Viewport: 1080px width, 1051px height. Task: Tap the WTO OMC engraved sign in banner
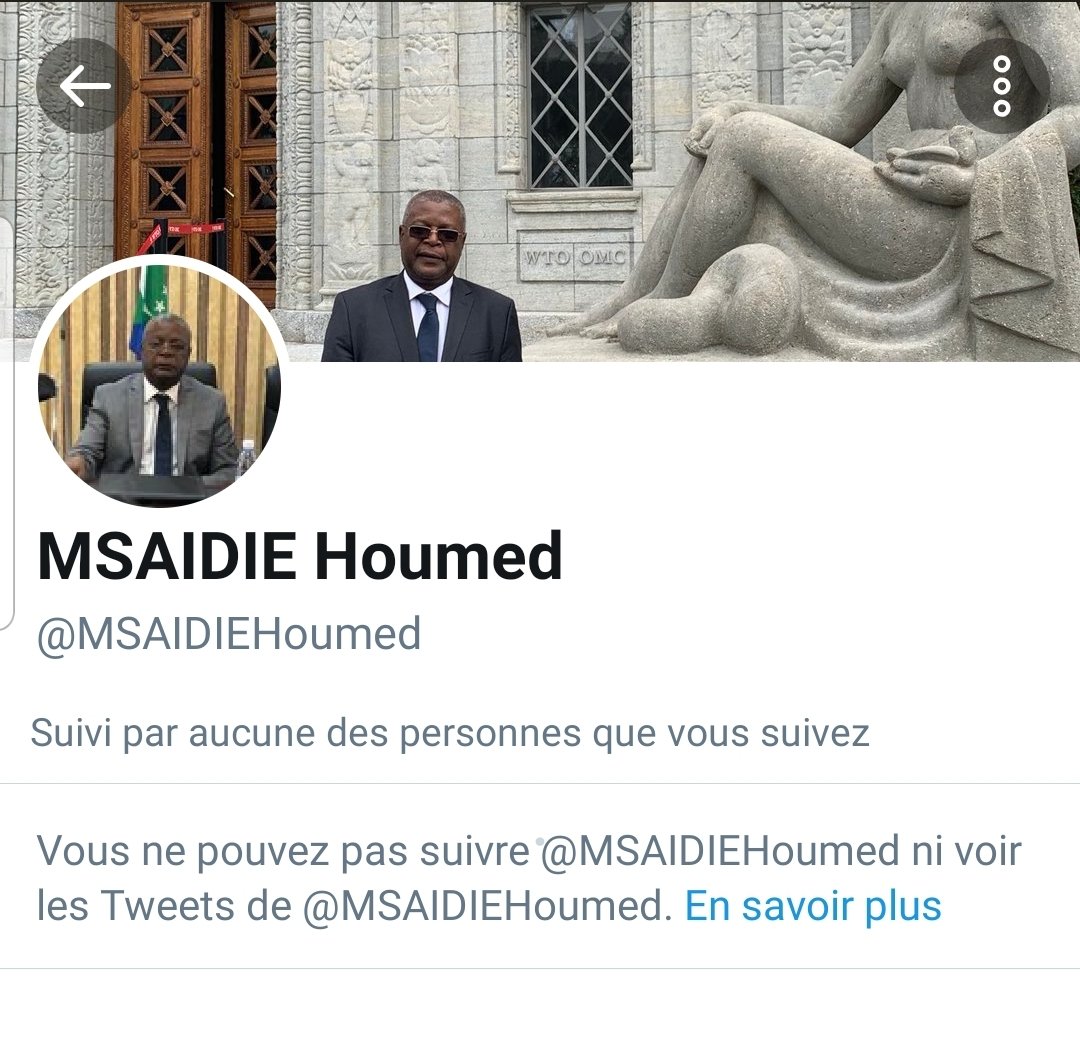click(x=574, y=257)
